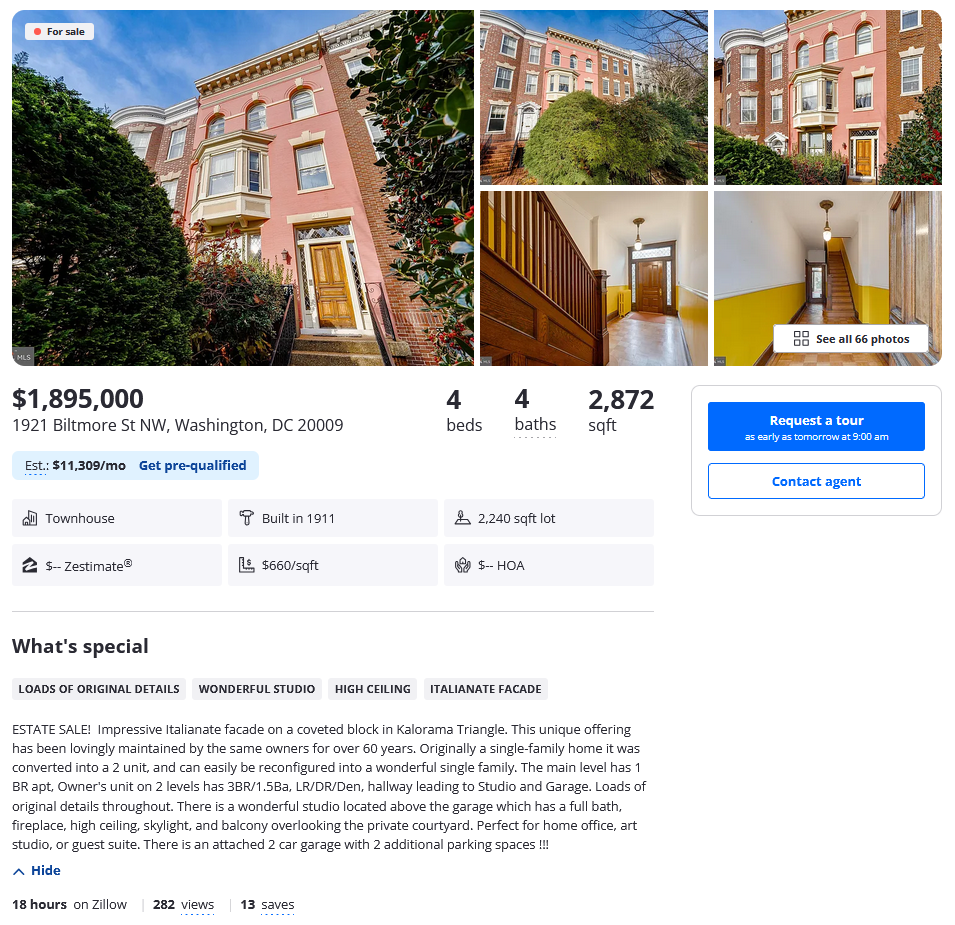
Task: Click the HOA hands icon
Action: 462,565
